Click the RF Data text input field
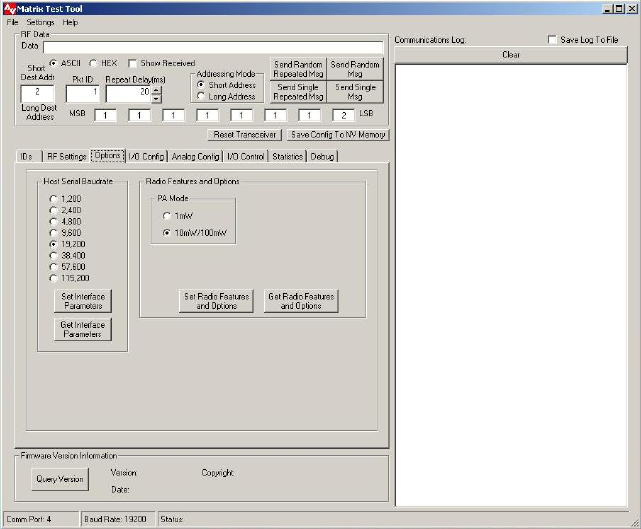This screenshot has width=641, height=529. click(x=213, y=46)
